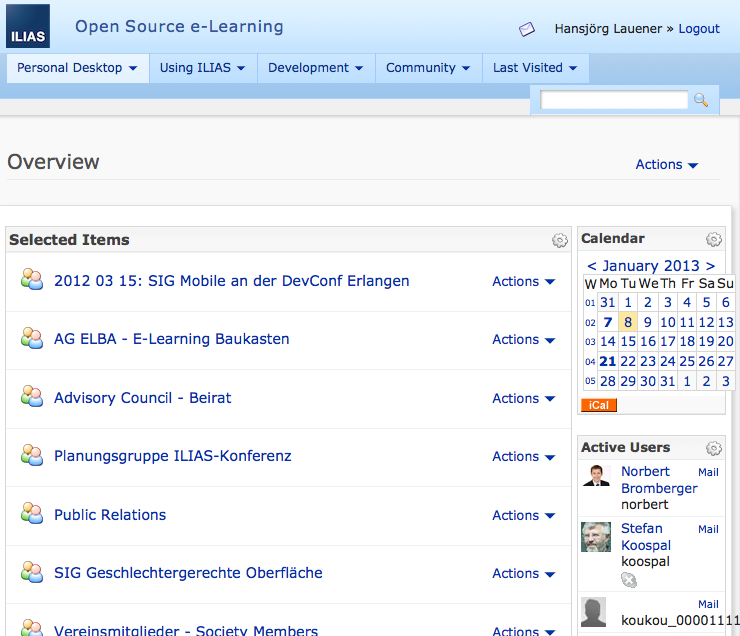
Task: Open Calendar block settings gear
Action: (713, 239)
